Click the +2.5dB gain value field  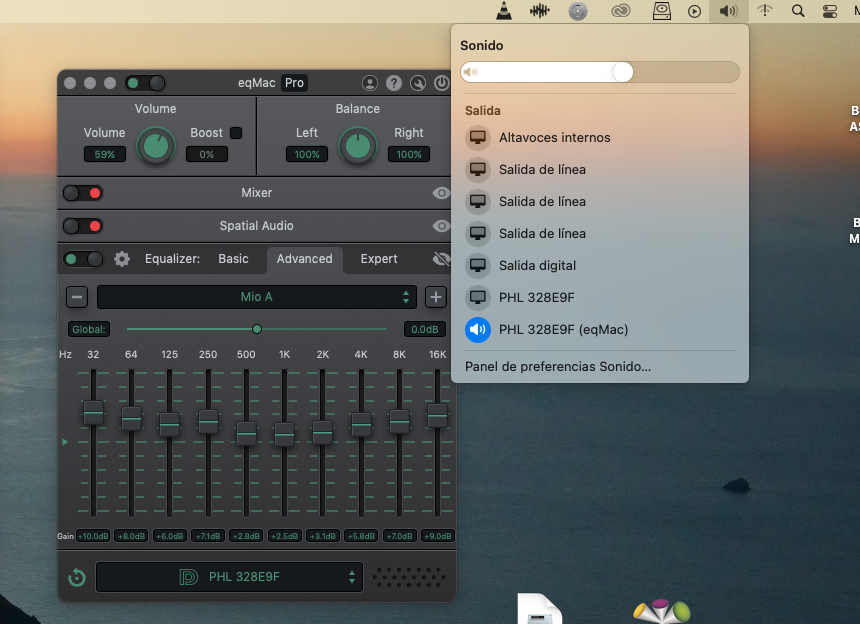(x=284, y=536)
